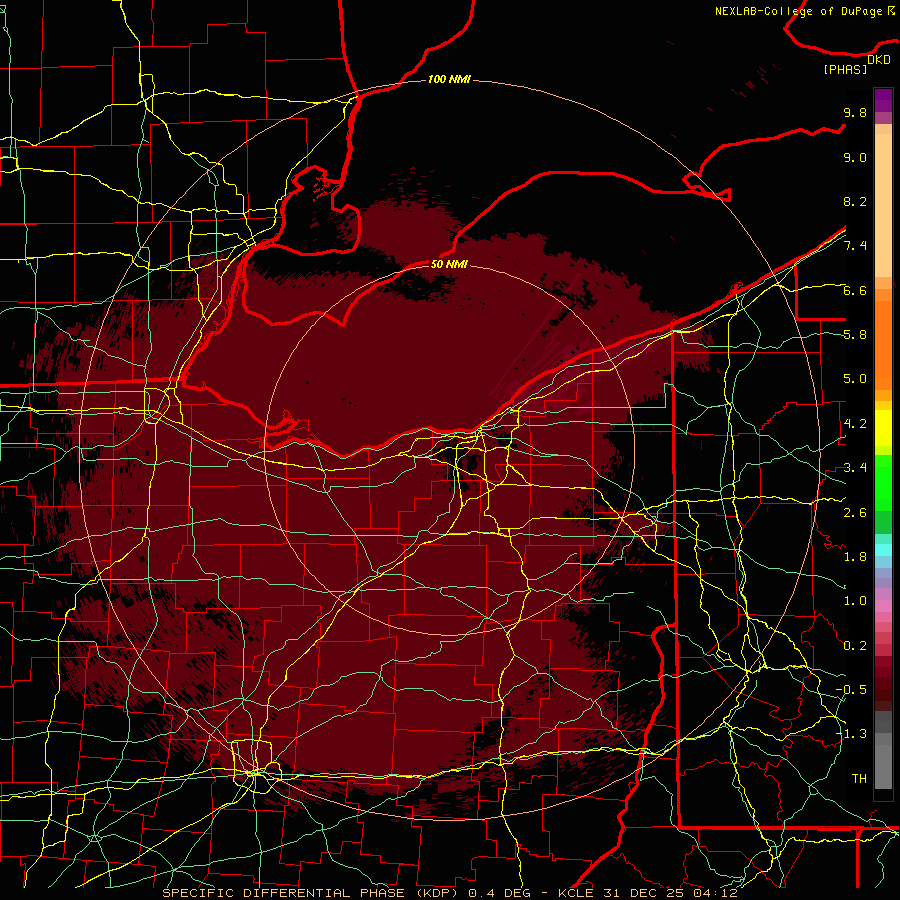Pick the purple band atop the color bar
Viewport: 900px width, 900px height.
point(883,100)
